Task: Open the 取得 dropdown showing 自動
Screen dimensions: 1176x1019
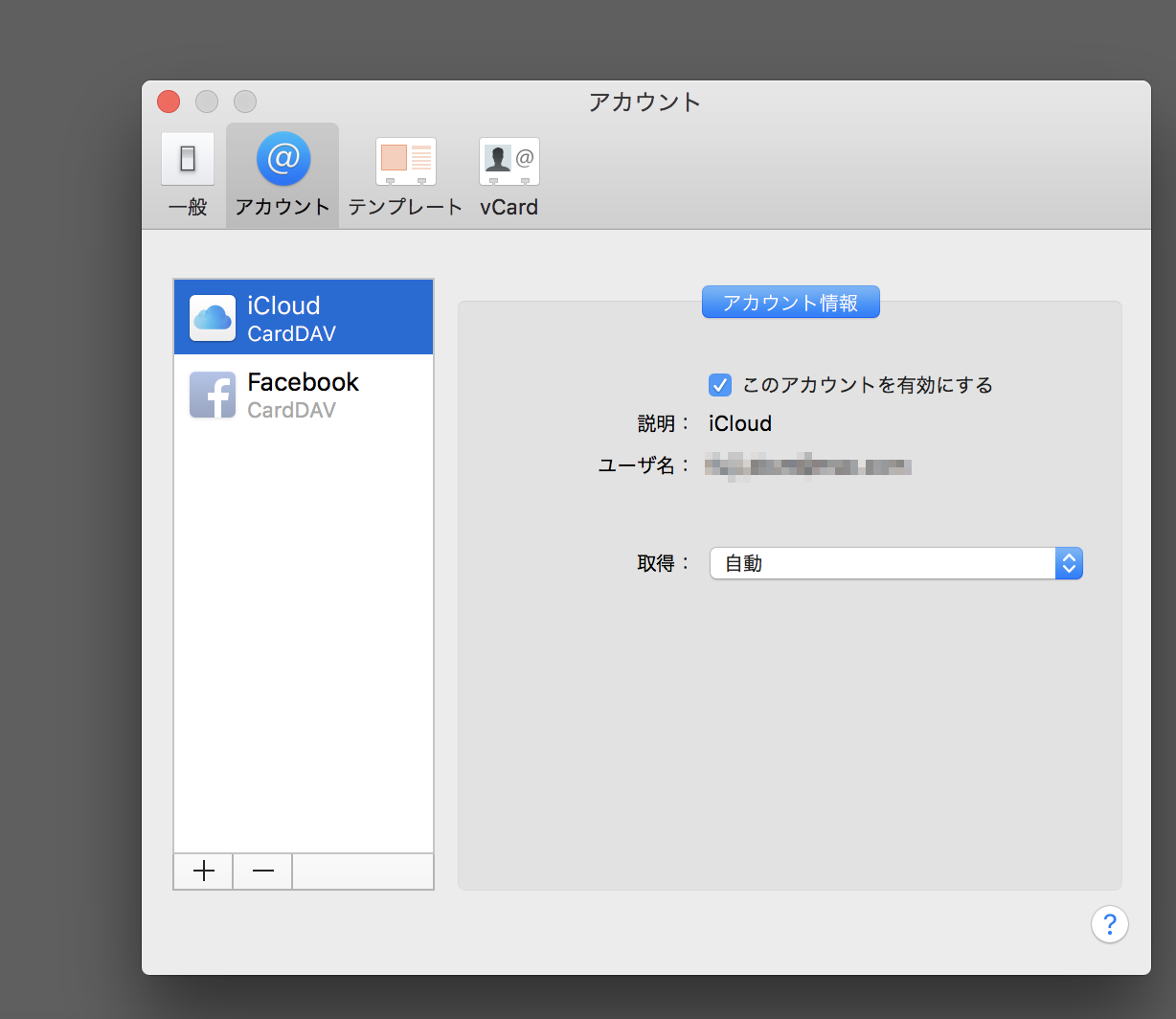Action: coord(881,563)
